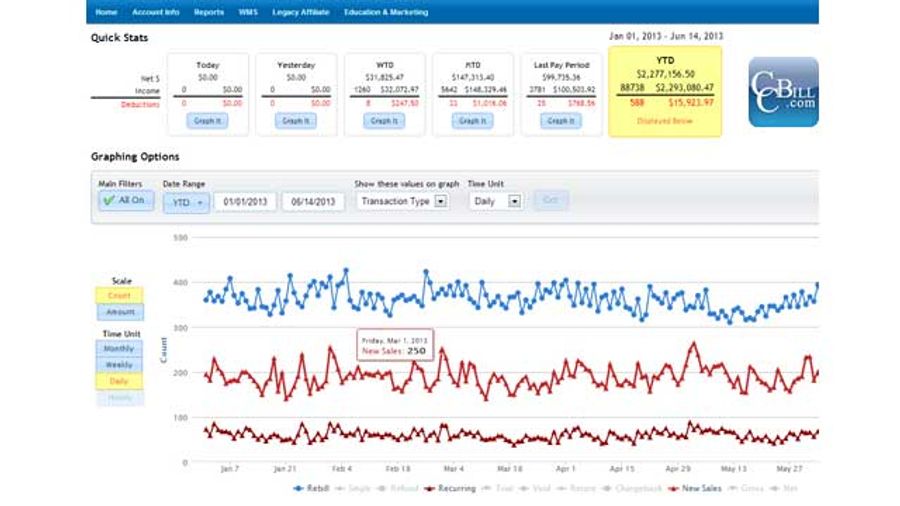The height and width of the screenshot is (506, 900).
Task: Click the YTD total $2,277,156.50
Action: 665,74
